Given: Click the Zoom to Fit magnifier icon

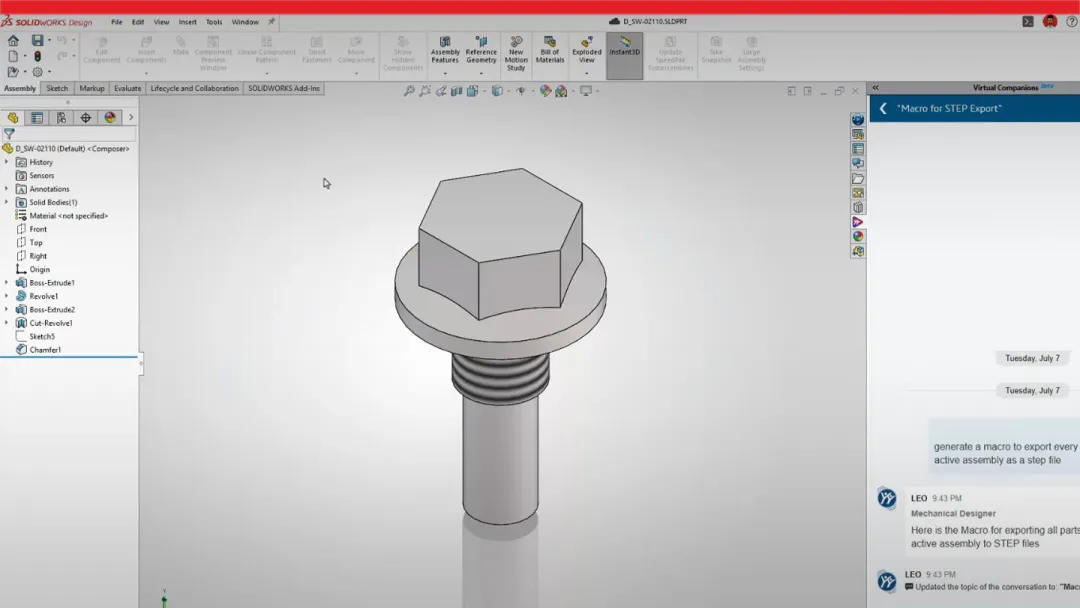Looking at the screenshot, I should [x=409, y=91].
